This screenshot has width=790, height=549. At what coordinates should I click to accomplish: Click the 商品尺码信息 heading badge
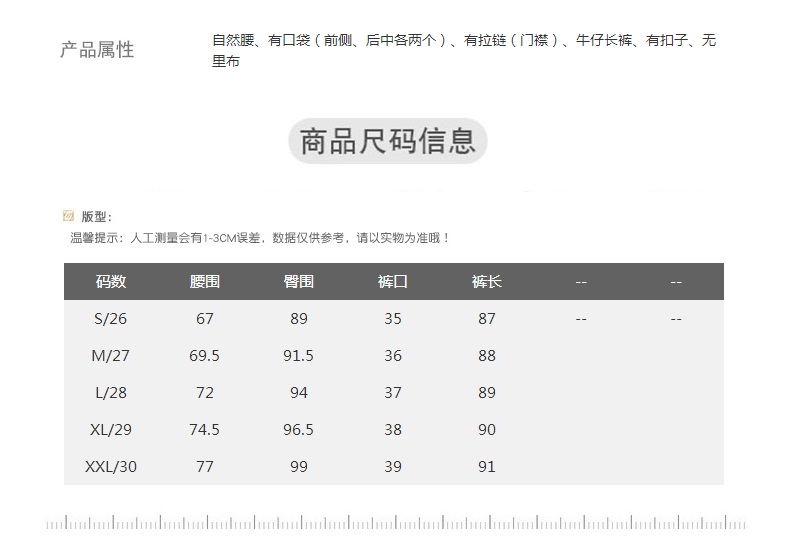click(x=387, y=141)
